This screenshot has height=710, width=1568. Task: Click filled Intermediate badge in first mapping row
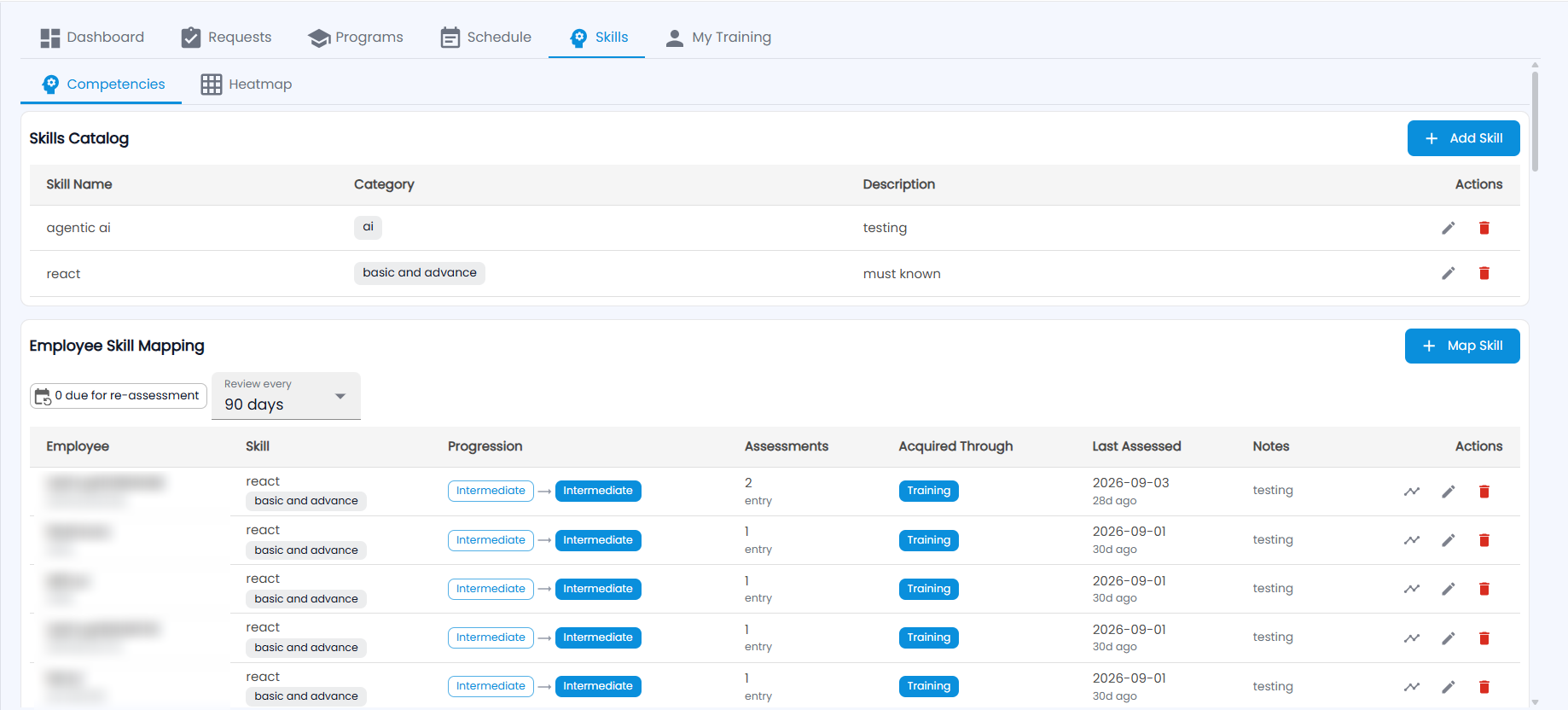pyautogui.click(x=598, y=491)
